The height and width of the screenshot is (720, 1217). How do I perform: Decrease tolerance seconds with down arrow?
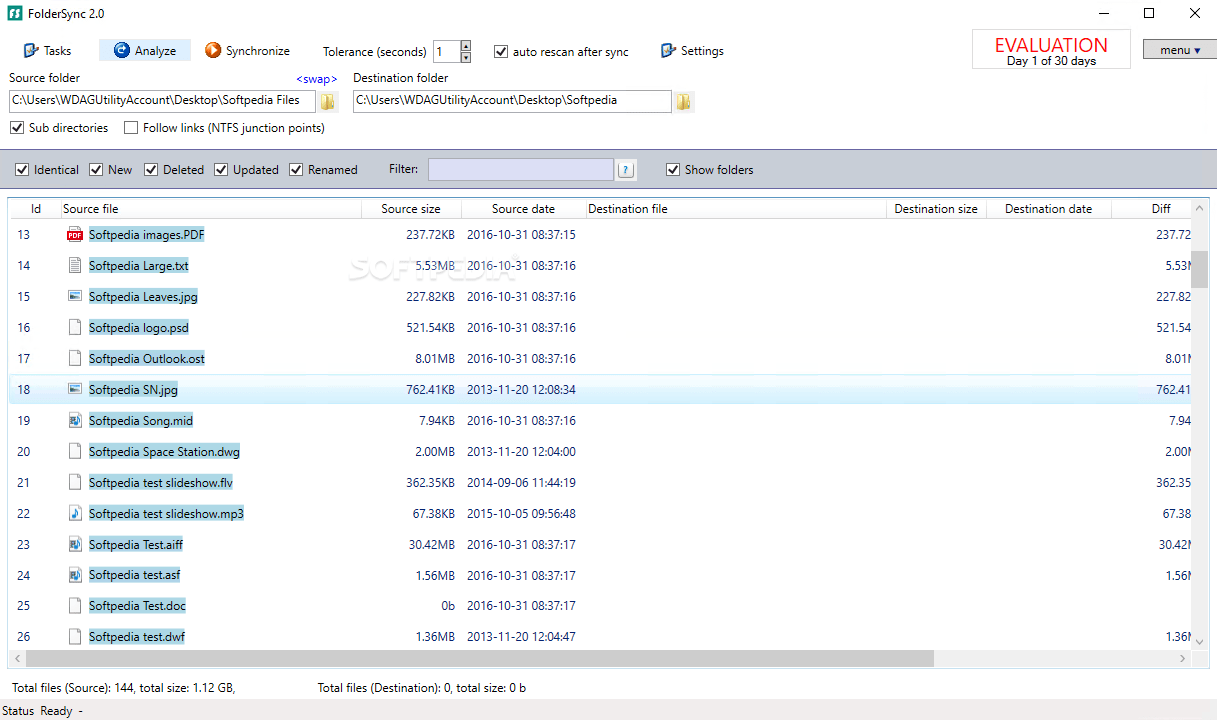coord(465,57)
